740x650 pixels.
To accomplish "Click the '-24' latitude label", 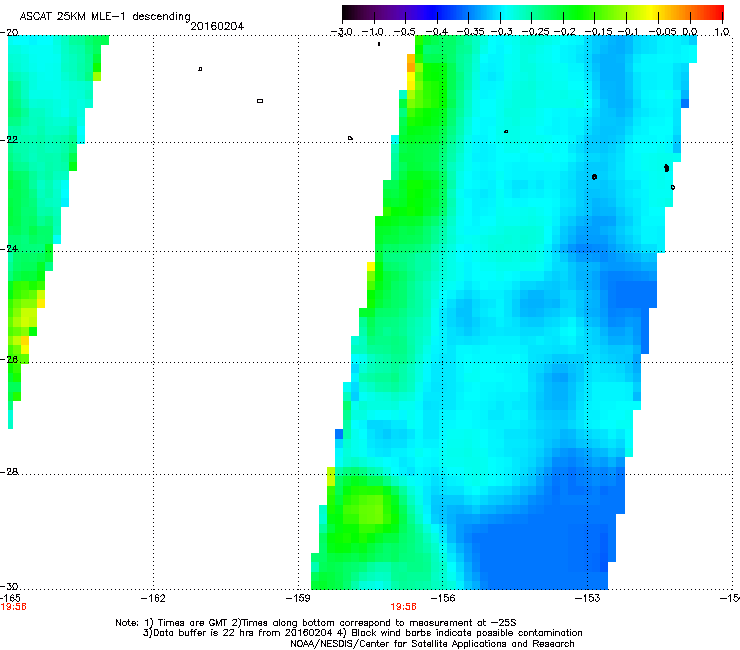I will click(x=9, y=248).
